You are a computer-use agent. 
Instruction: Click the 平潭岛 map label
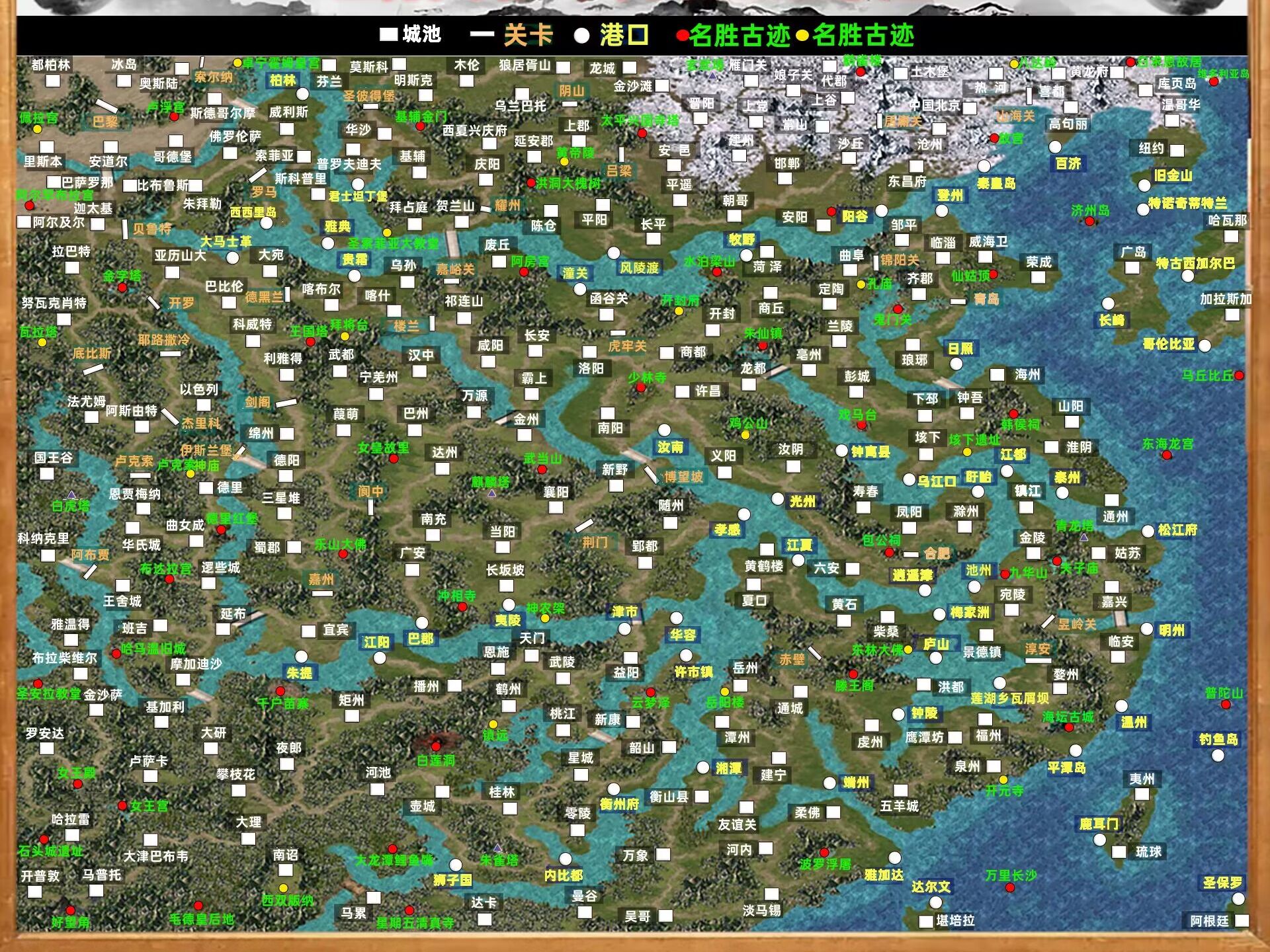pyautogui.click(x=1067, y=768)
